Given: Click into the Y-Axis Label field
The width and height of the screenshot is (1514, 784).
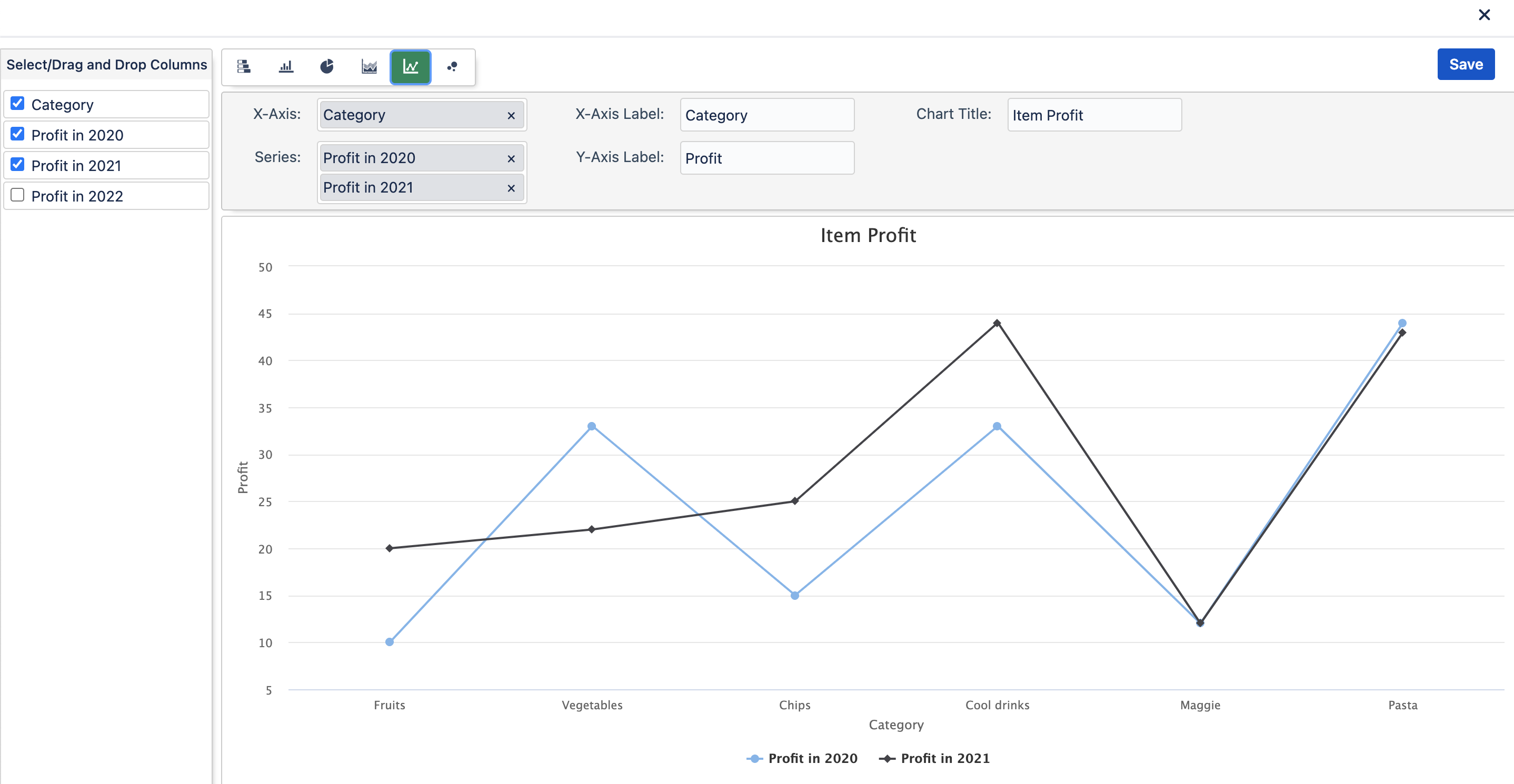Looking at the screenshot, I should [766, 158].
